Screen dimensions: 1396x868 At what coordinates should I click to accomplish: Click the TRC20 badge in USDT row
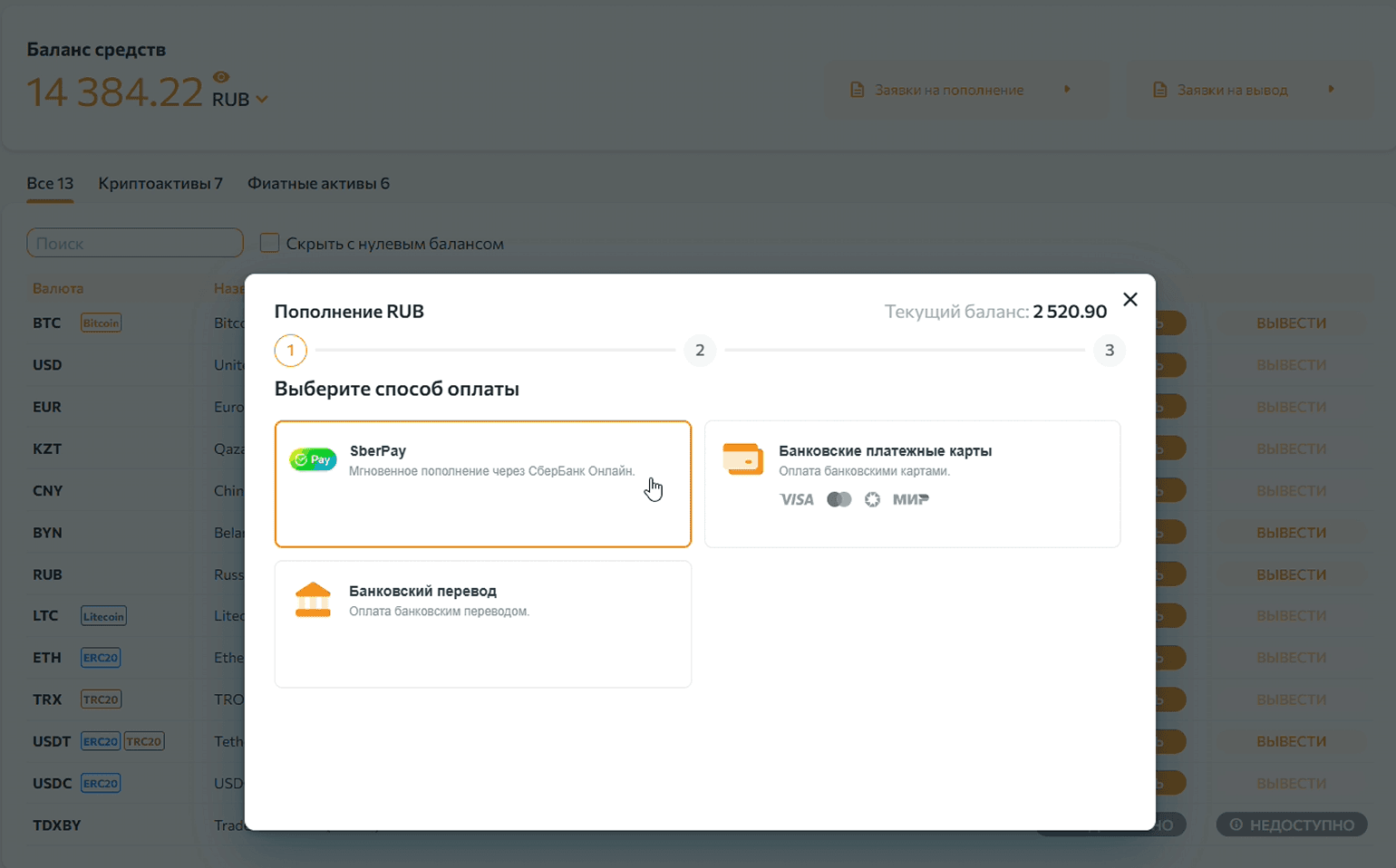coord(144,741)
